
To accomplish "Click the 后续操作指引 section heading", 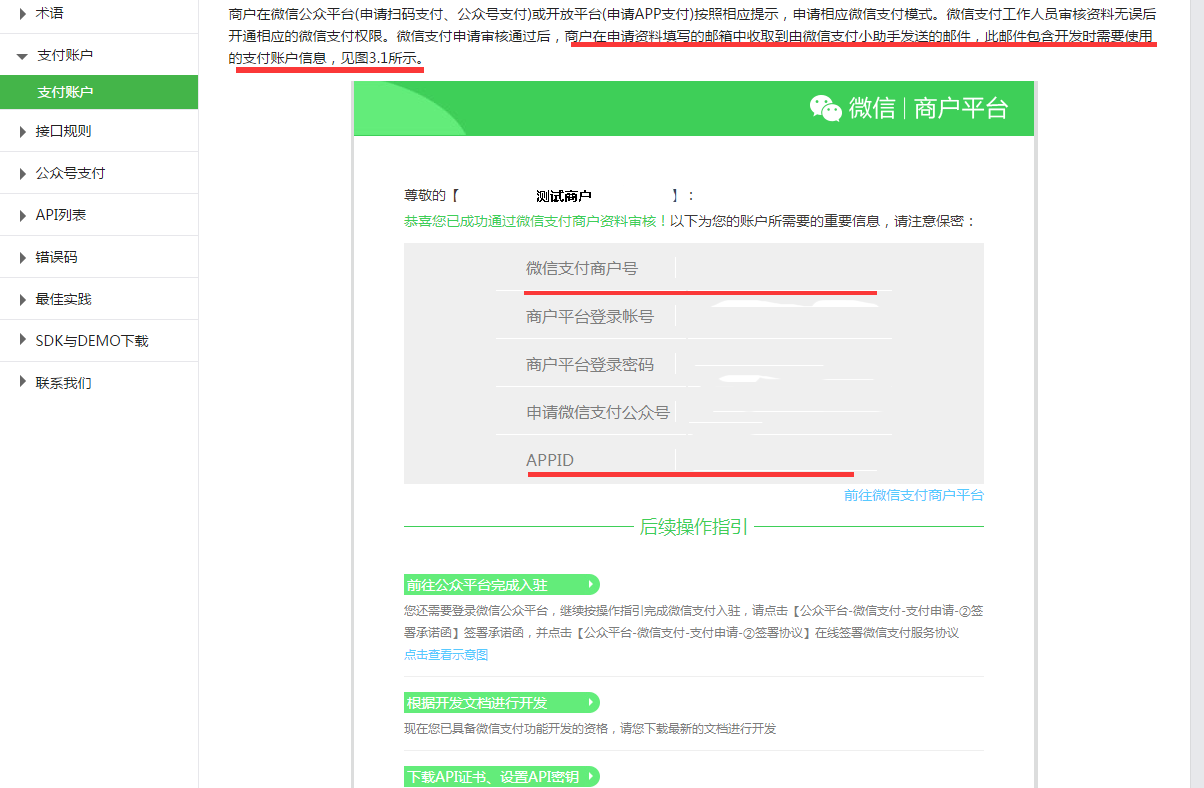I will pyautogui.click(x=693, y=527).
